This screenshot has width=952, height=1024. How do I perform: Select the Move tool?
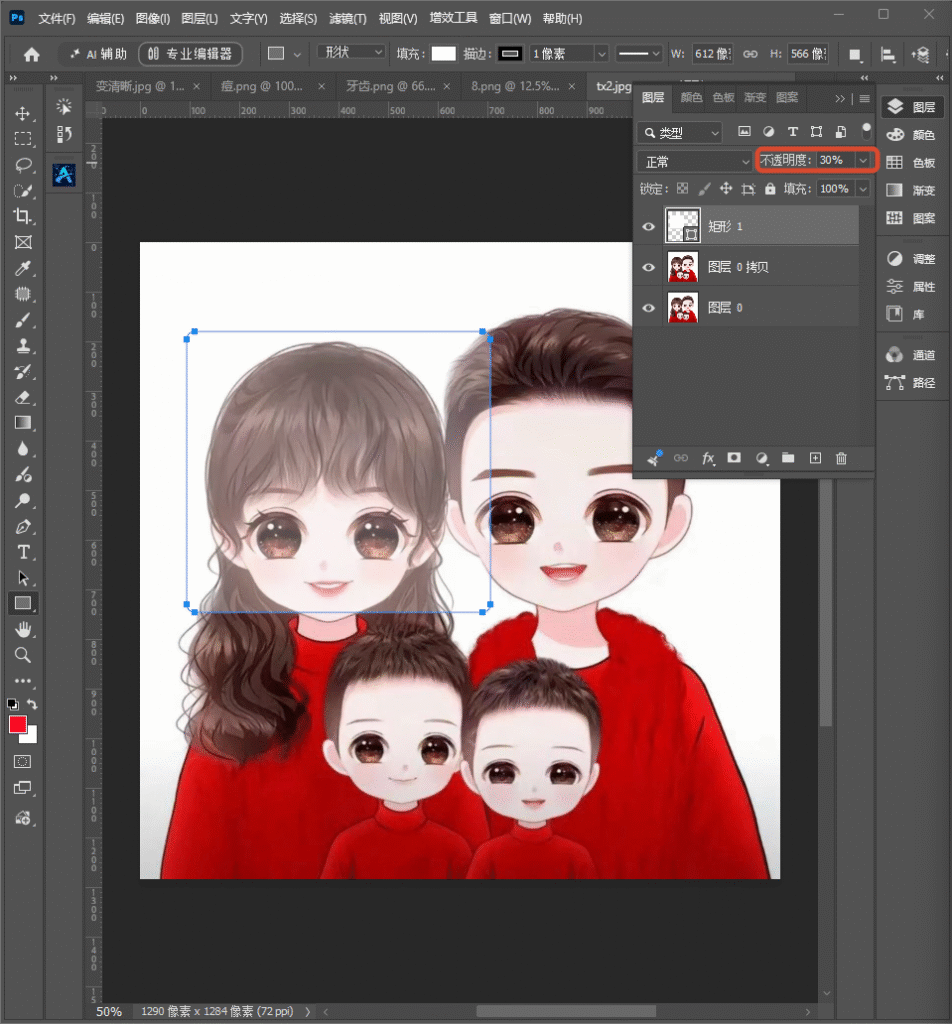(23, 114)
